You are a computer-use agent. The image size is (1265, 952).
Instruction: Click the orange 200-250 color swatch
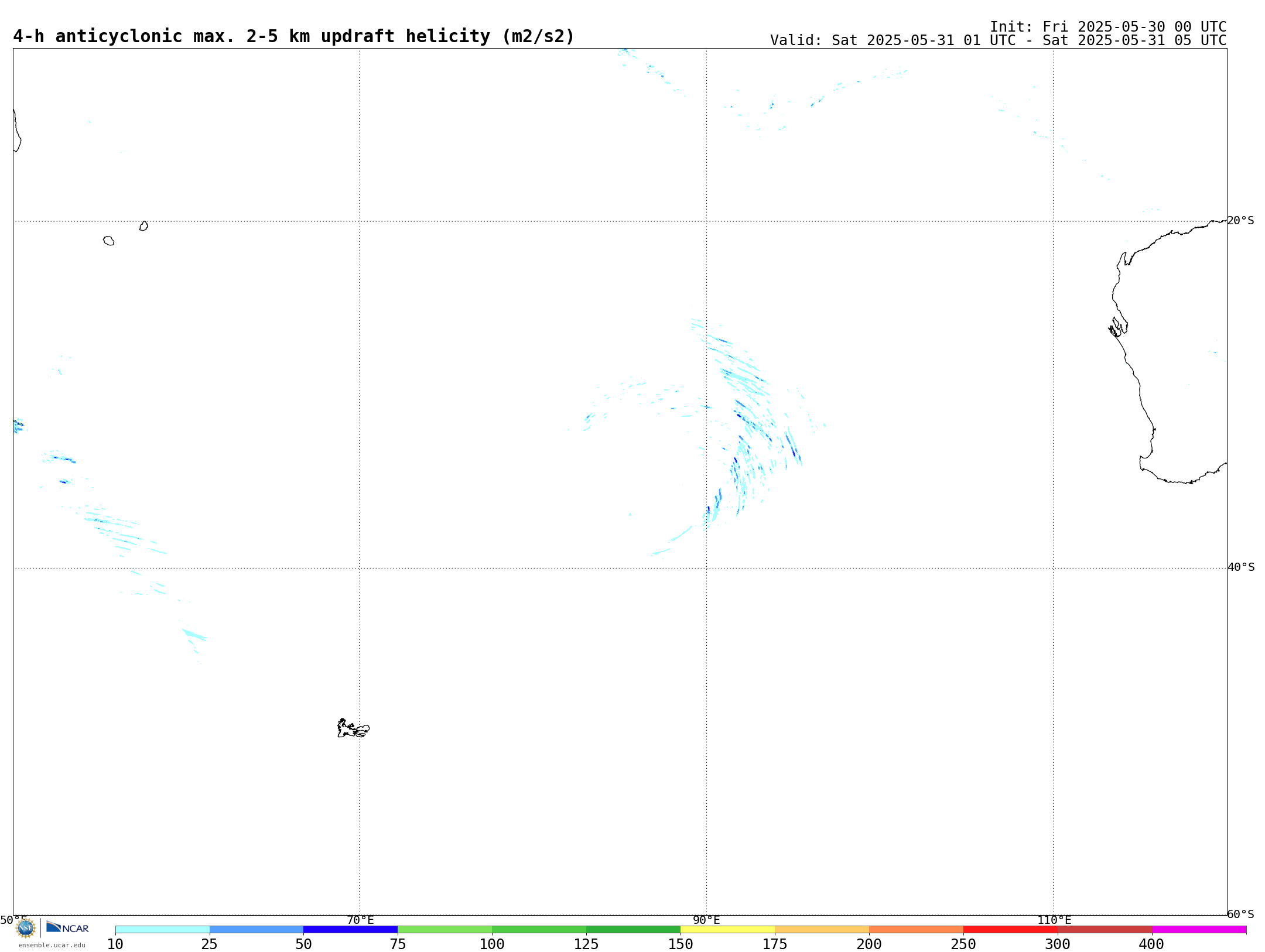coord(917,930)
